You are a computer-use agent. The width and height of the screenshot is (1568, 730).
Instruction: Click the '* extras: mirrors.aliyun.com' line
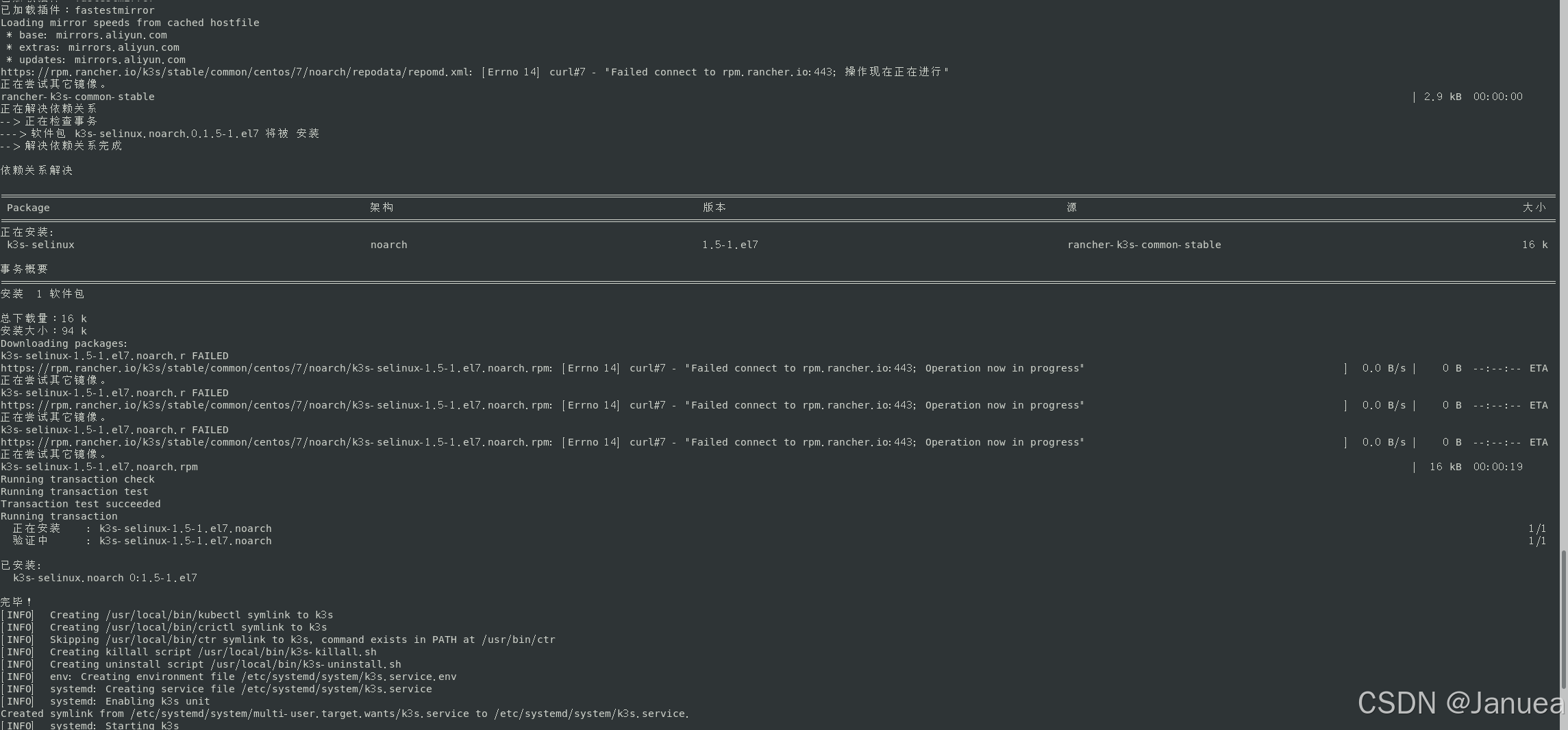pos(92,47)
